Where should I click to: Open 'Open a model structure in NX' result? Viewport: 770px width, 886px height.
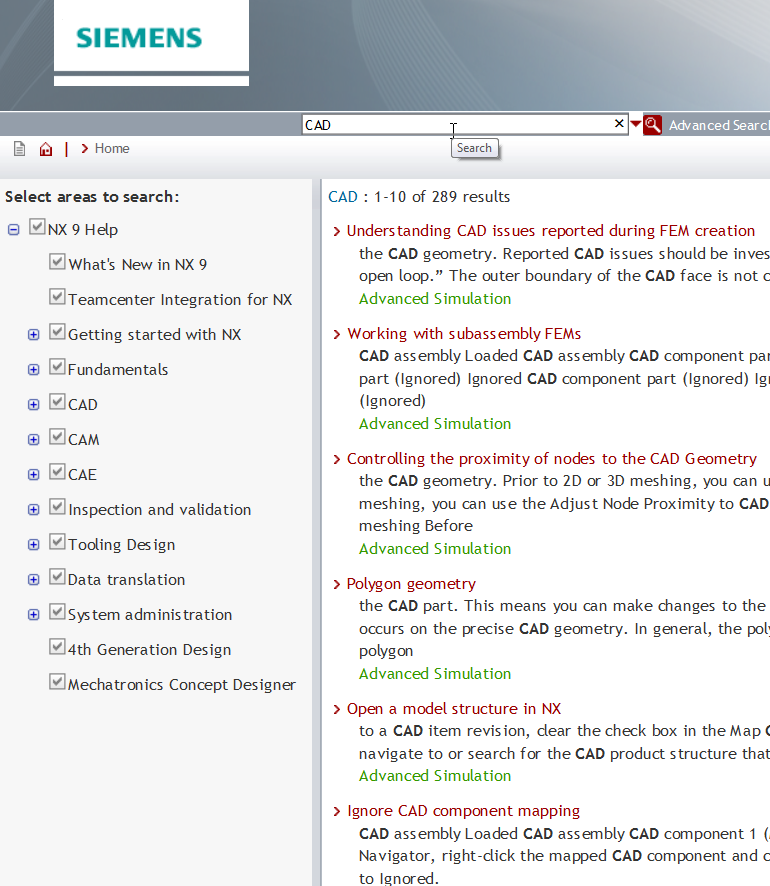(x=454, y=709)
